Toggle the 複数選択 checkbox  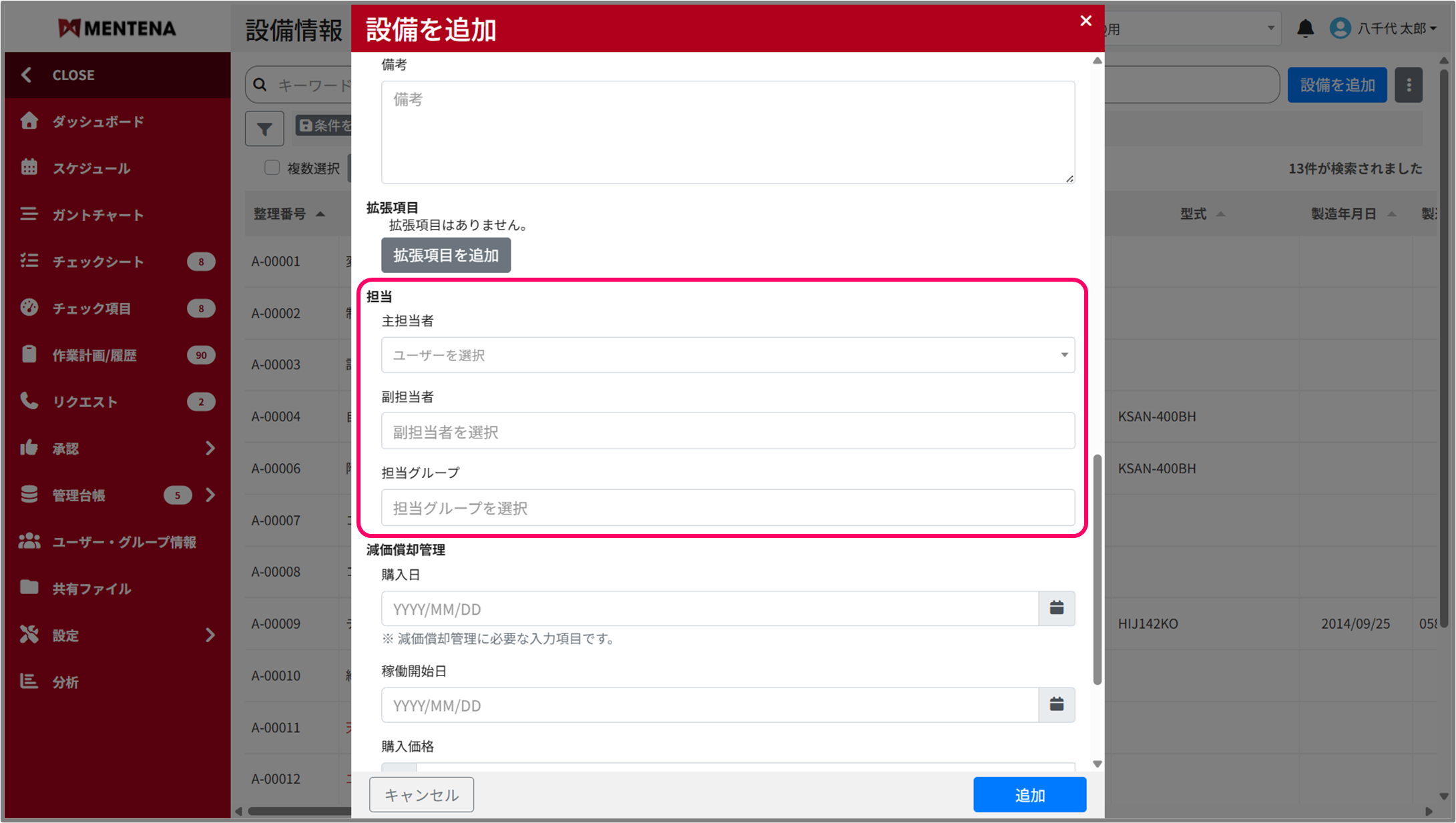272,168
